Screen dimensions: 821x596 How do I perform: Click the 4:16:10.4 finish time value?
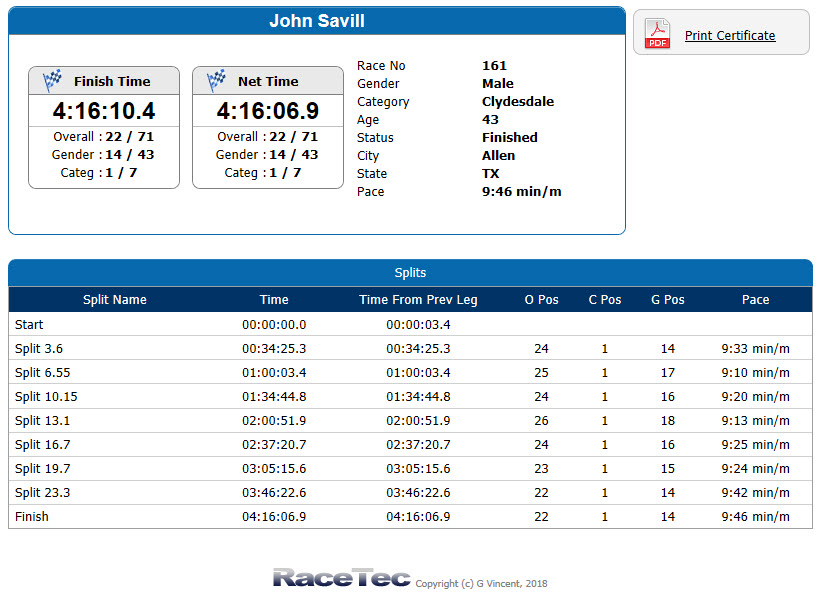104,111
